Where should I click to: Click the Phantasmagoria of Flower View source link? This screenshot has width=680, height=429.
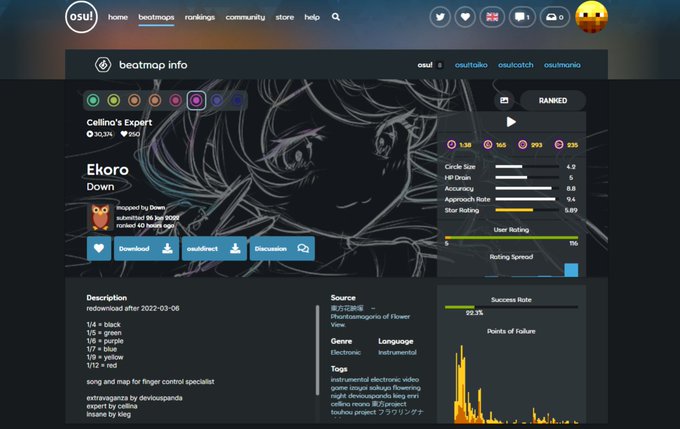click(370, 320)
